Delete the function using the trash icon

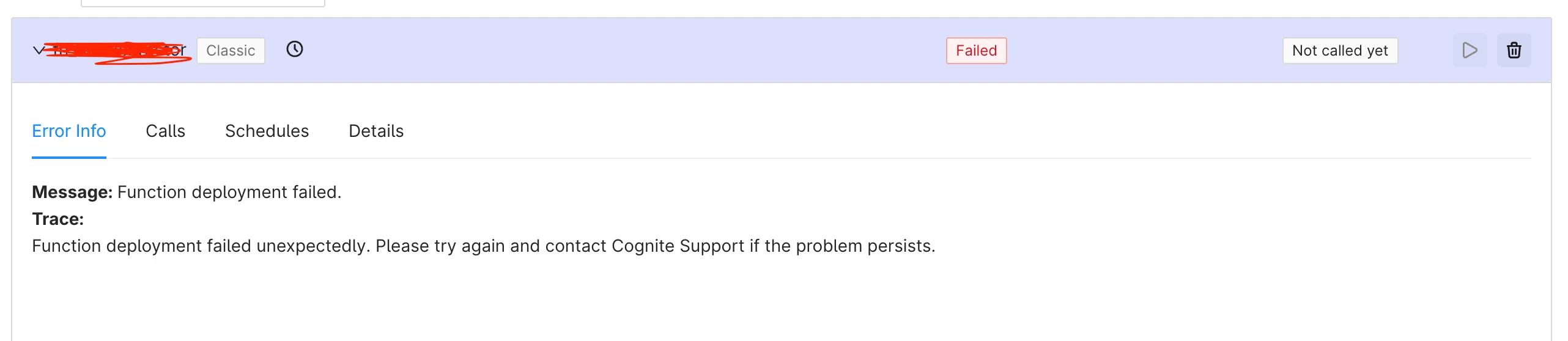[x=1514, y=50]
